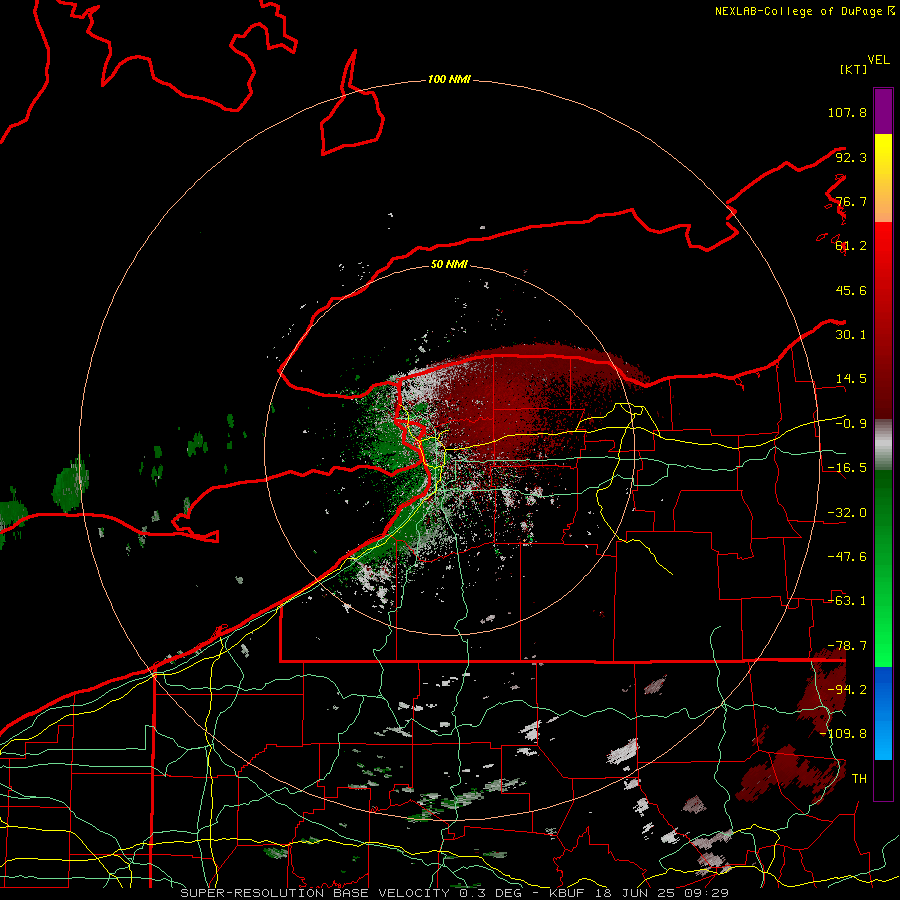Screen dimensions: 900x900
Task: Click the 76.7 velocity scale value
Action: [x=851, y=201]
